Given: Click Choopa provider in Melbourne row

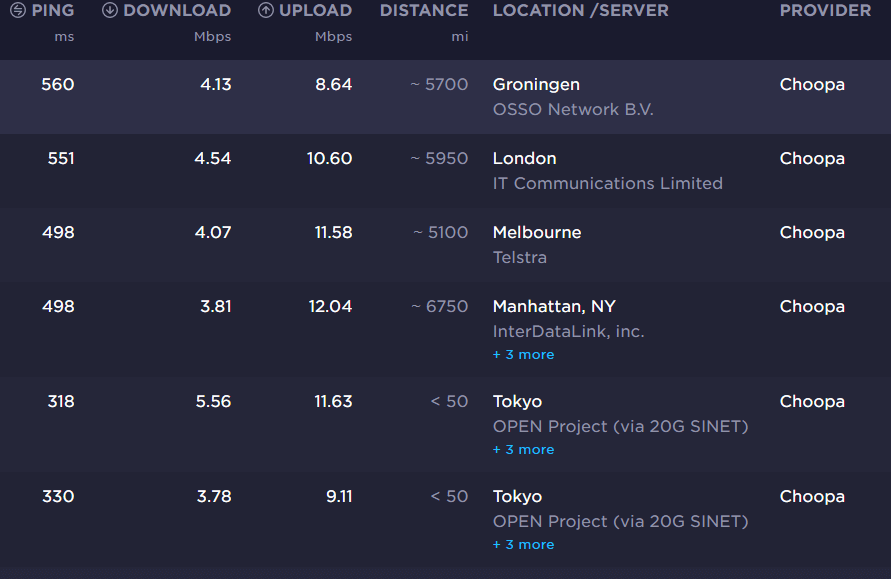Looking at the screenshot, I should click(x=812, y=233).
